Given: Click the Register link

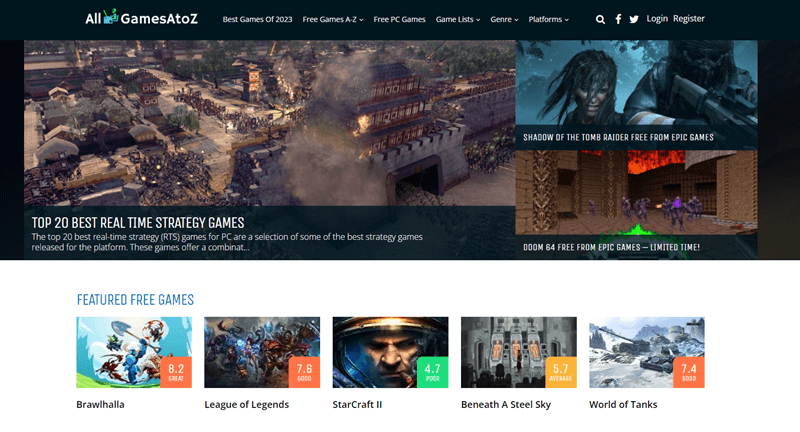Looking at the screenshot, I should click(688, 18).
